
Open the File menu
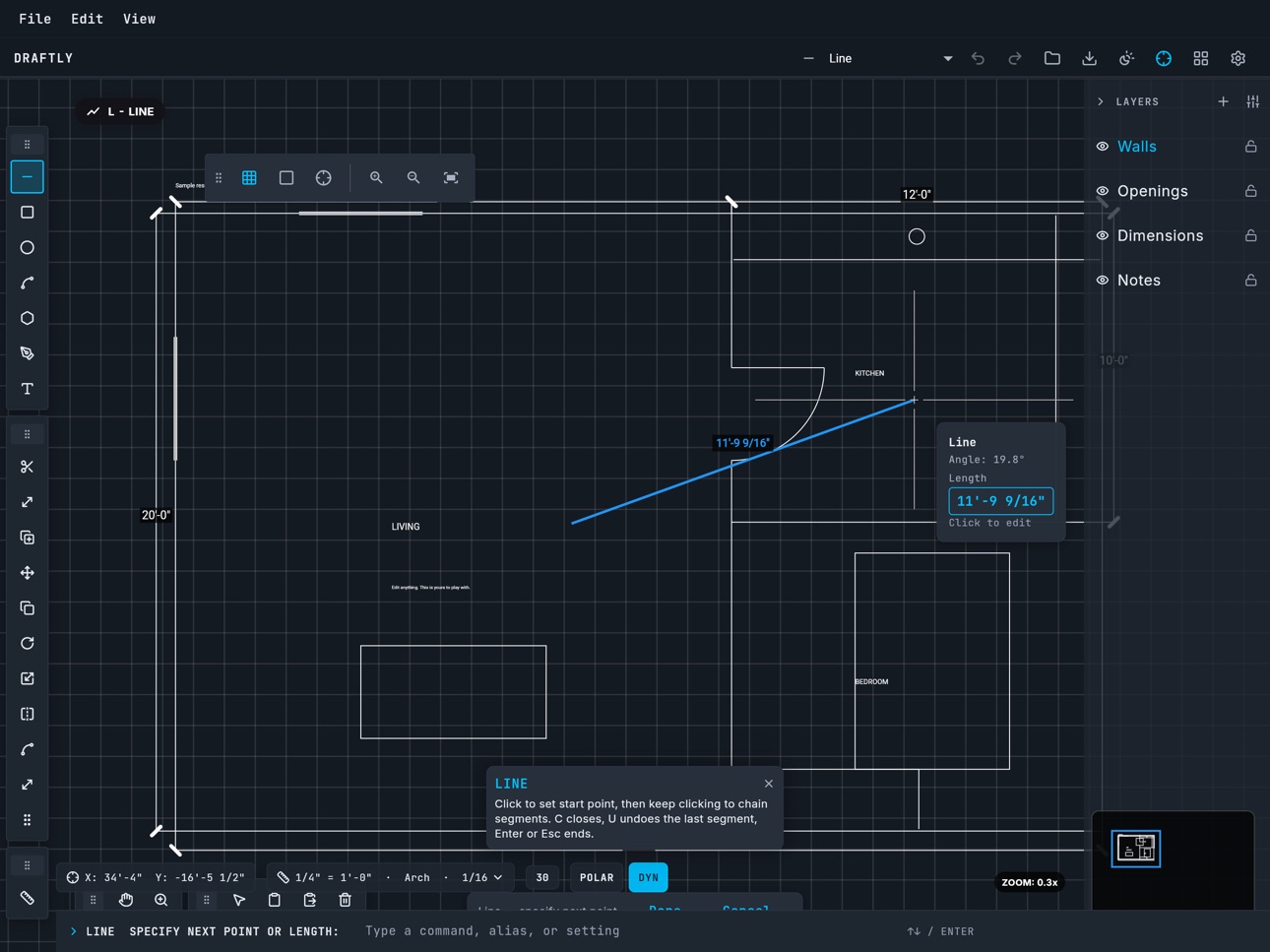[x=35, y=19]
